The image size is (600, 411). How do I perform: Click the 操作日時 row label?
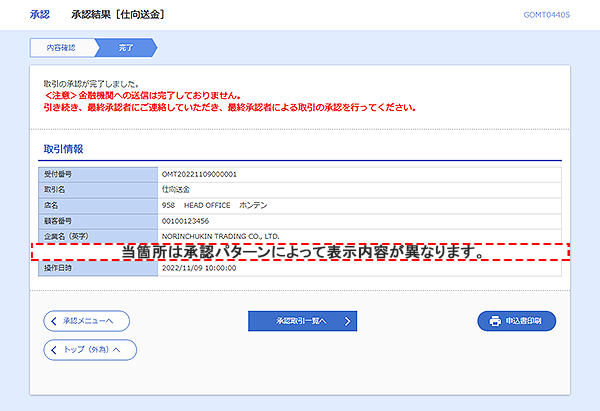pos(58,268)
